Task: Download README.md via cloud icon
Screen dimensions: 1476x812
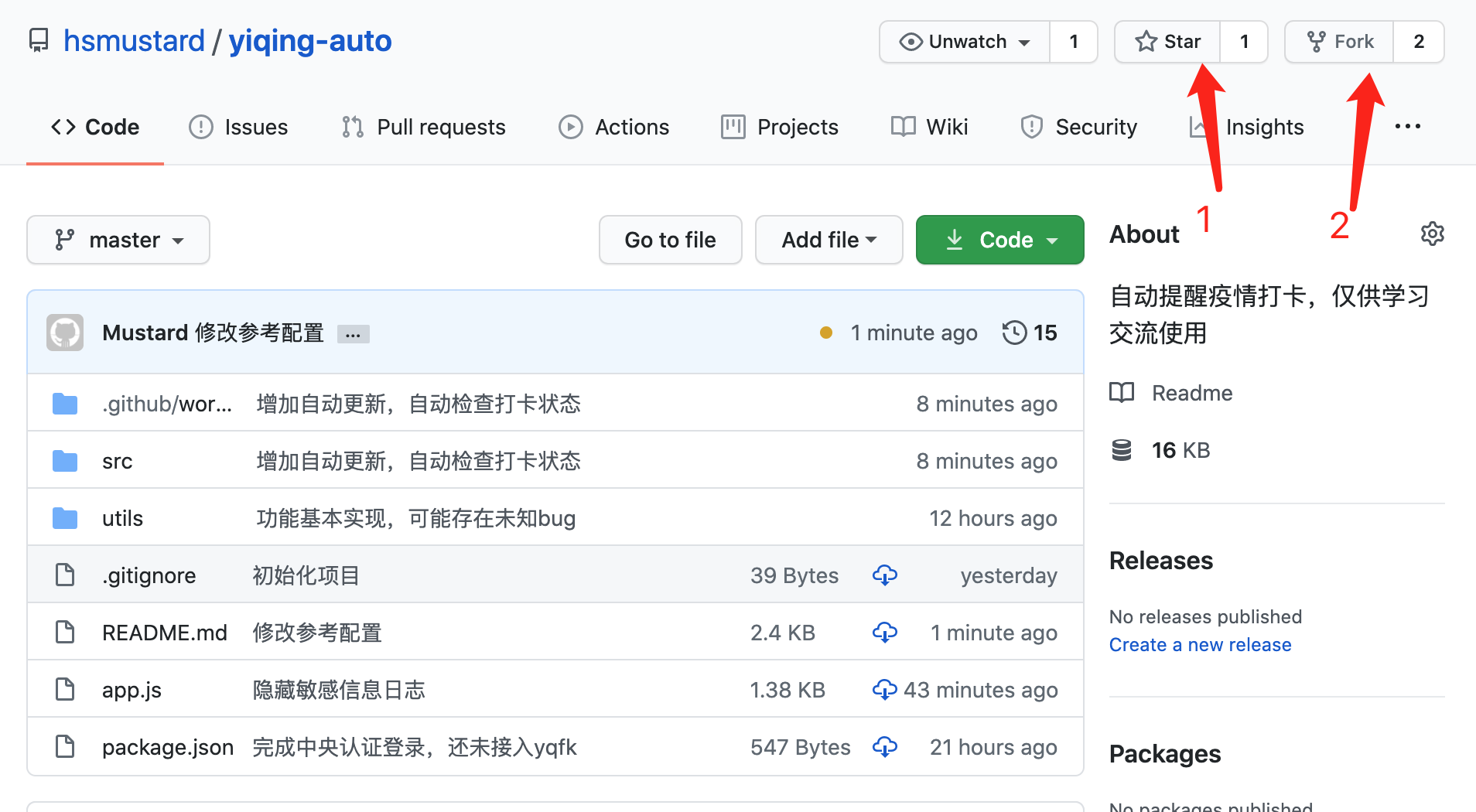Action: tap(885, 633)
